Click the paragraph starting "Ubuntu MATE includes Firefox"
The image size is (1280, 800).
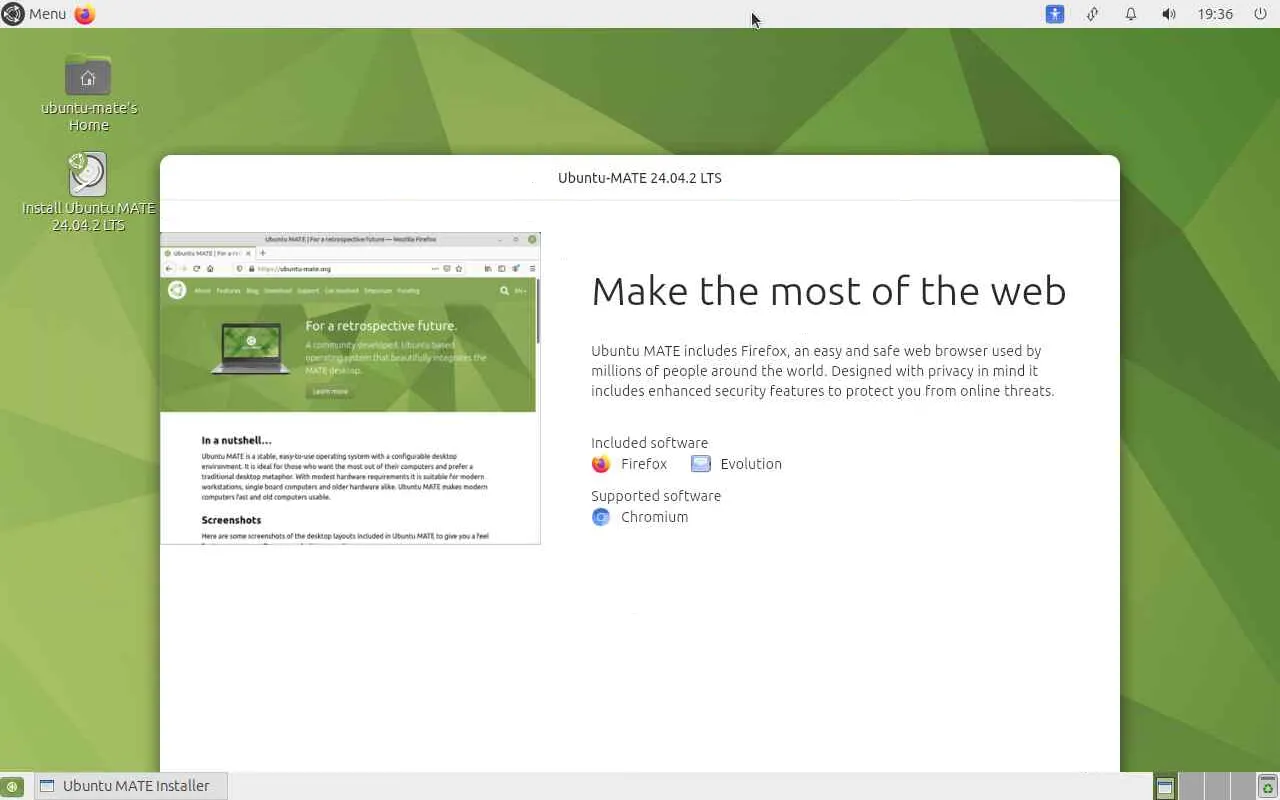pos(823,371)
